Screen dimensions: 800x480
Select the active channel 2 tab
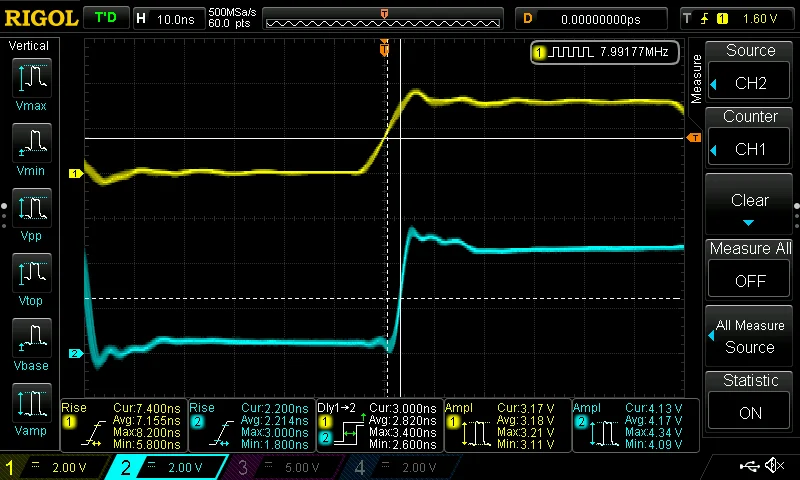(x=166, y=467)
